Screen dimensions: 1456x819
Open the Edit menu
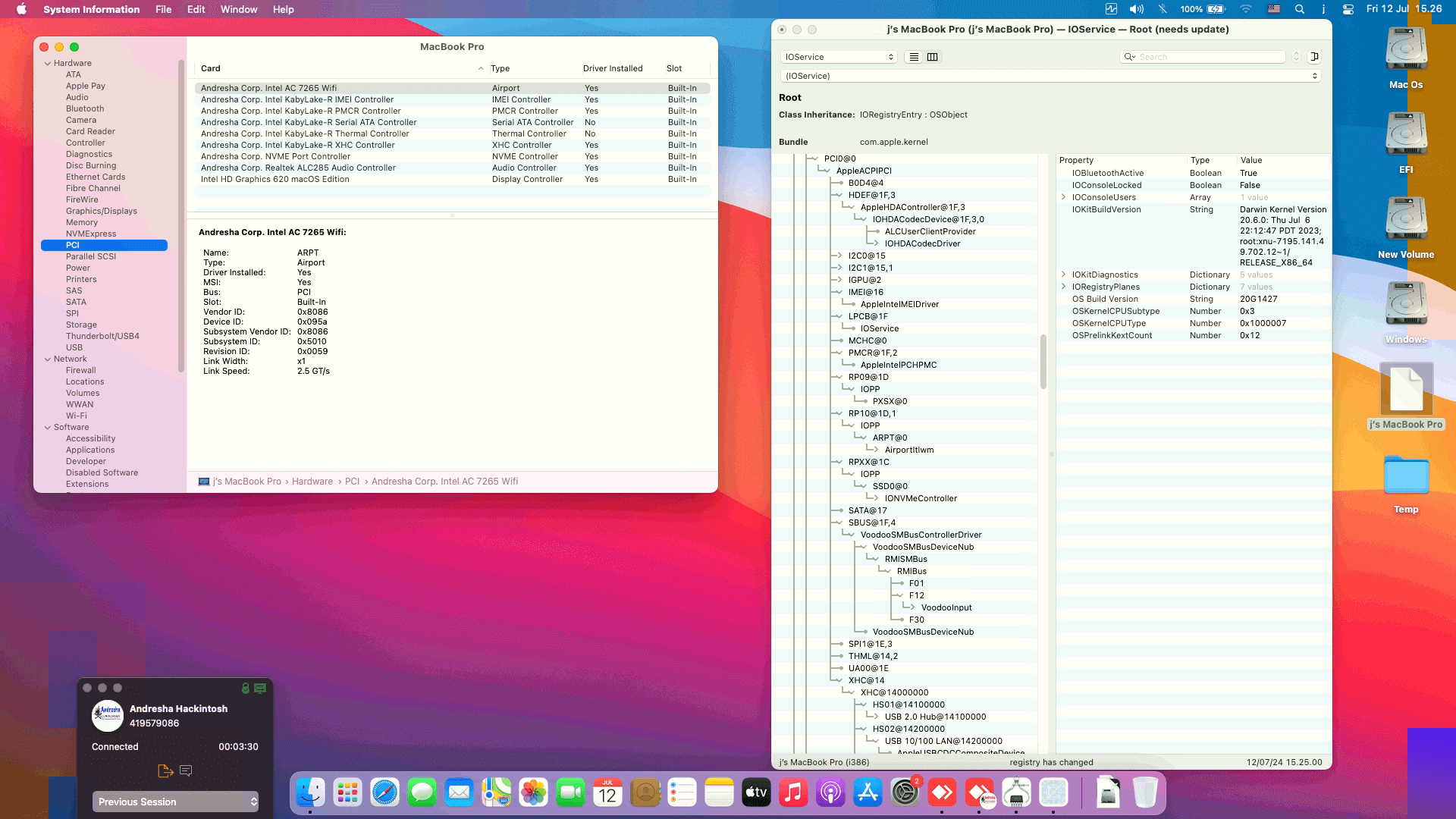(x=196, y=9)
